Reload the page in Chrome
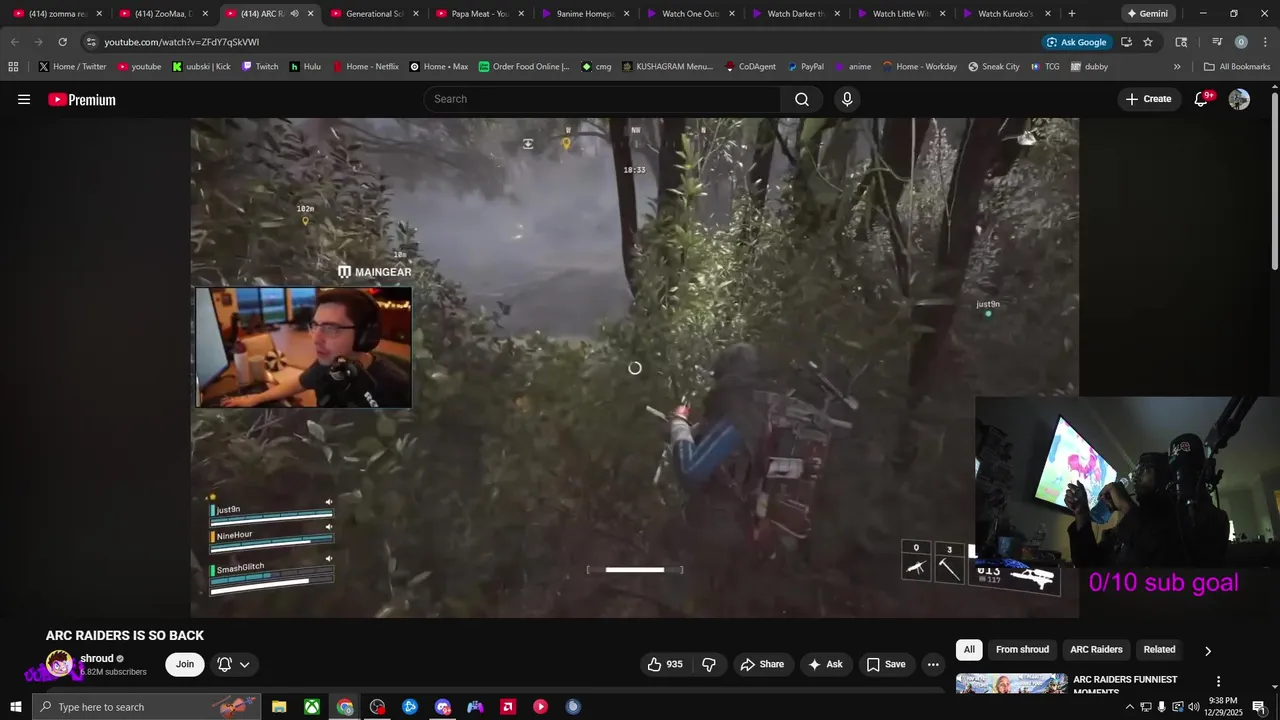The width and height of the screenshot is (1280, 720). click(x=62, y=42)
